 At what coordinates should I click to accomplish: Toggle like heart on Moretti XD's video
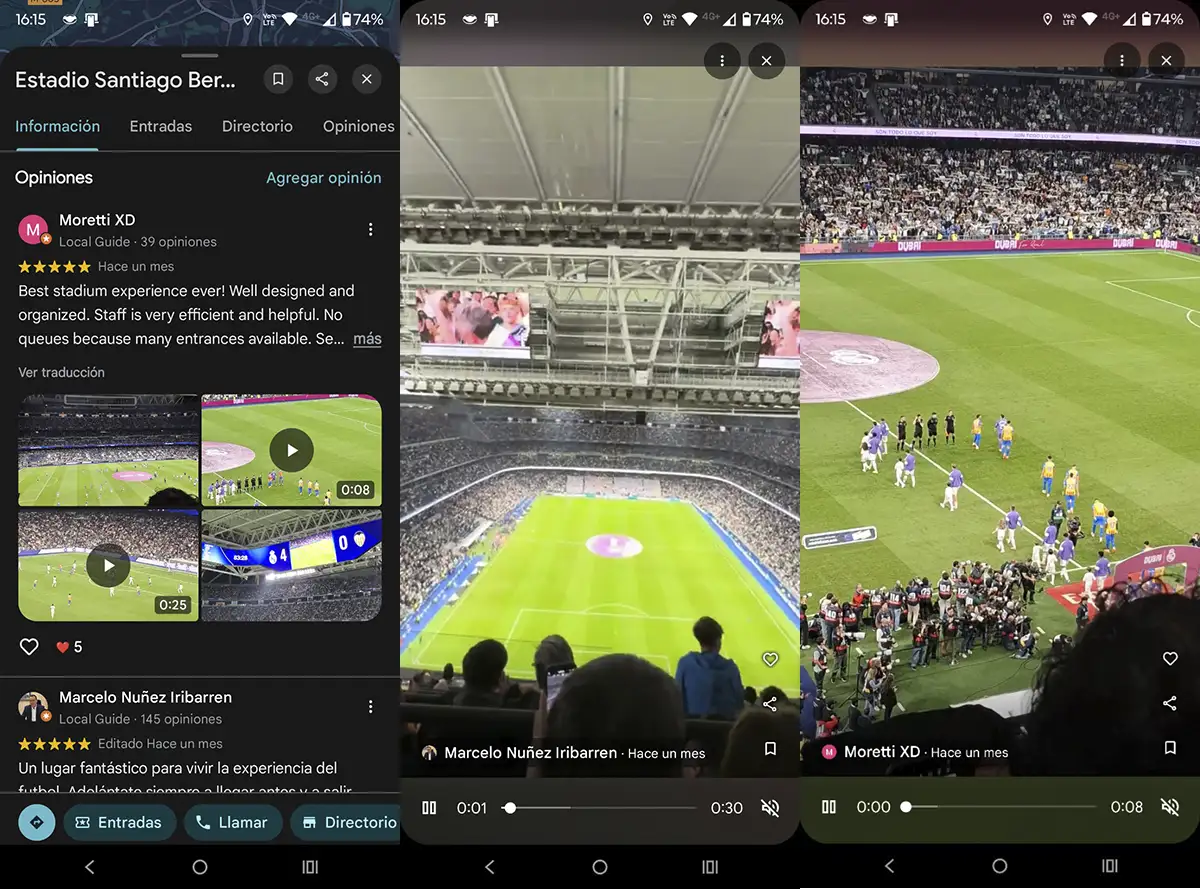point(1169,659)
